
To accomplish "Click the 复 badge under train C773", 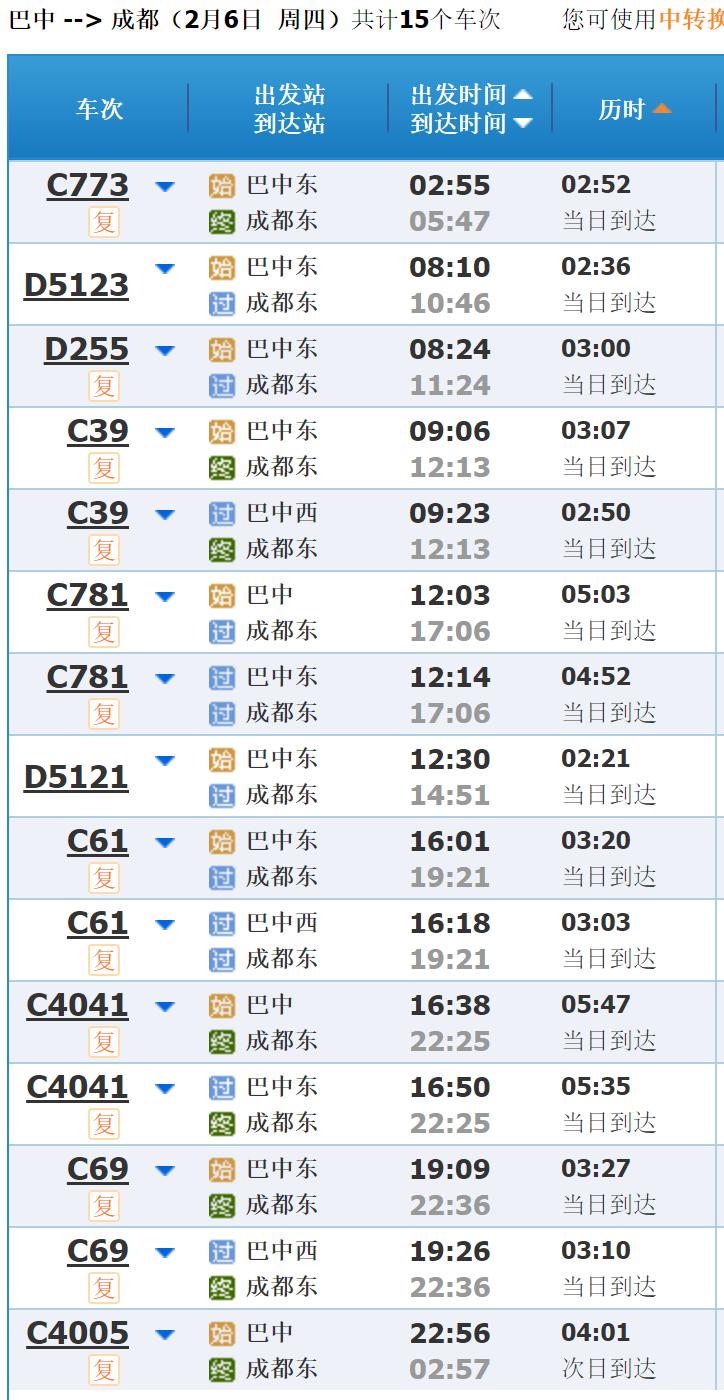I will [x=104, y=221].
